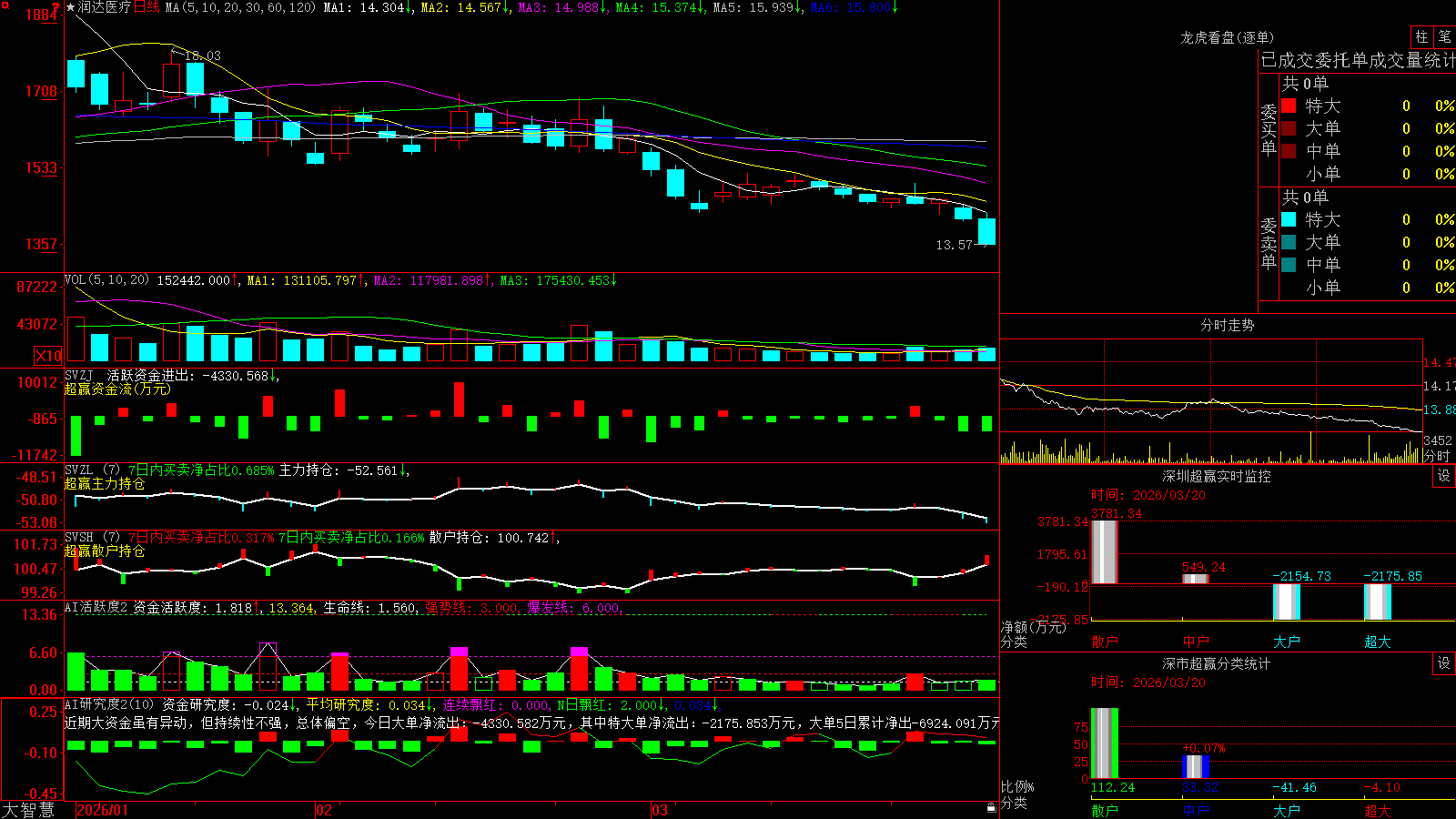Image resolution: width=1456 pixels, height=819 pixels.
Task: Click the star icon before 润达医疗
Action: [x=71, y=7]
